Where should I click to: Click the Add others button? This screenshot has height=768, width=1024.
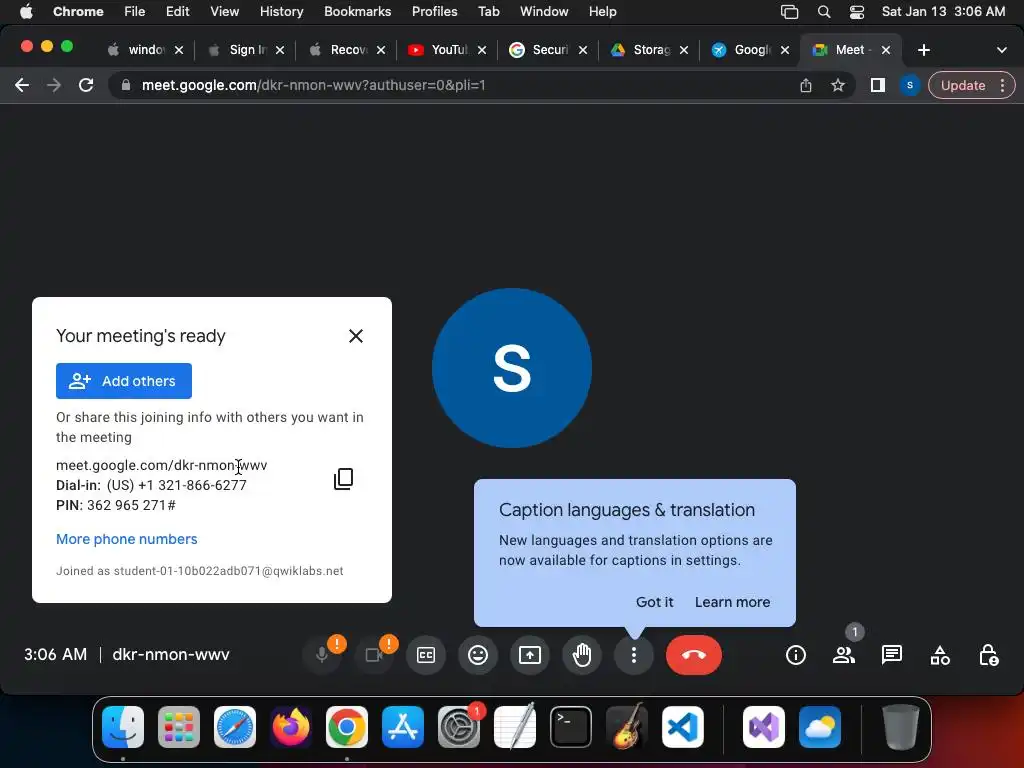point(124,381)
